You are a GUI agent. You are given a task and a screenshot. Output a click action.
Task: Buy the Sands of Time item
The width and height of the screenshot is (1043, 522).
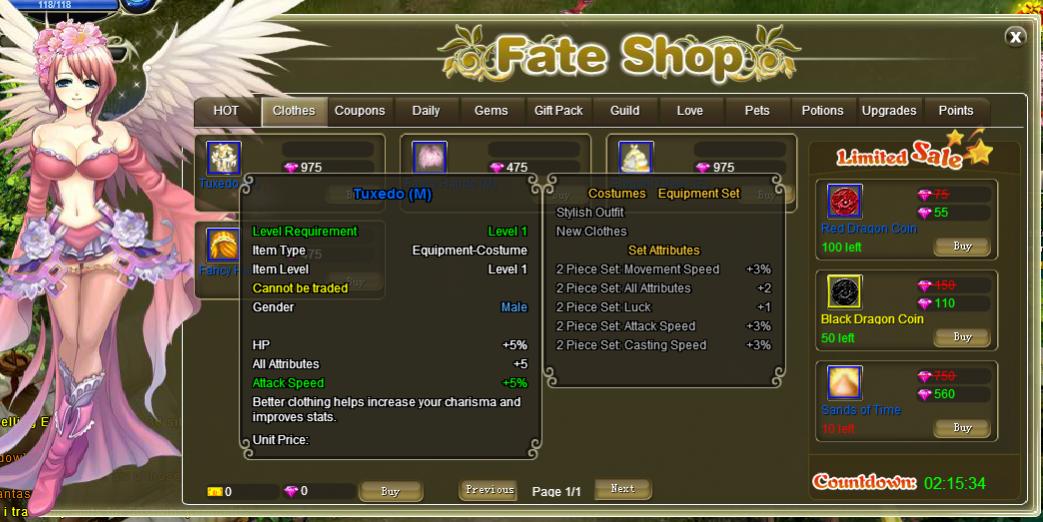[962, 428]
